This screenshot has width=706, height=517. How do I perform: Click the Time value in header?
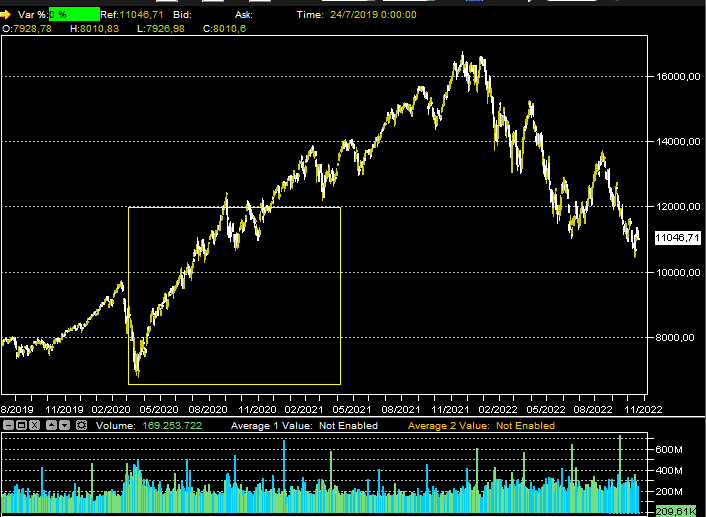pyautogui.click(x=370, y=15)
